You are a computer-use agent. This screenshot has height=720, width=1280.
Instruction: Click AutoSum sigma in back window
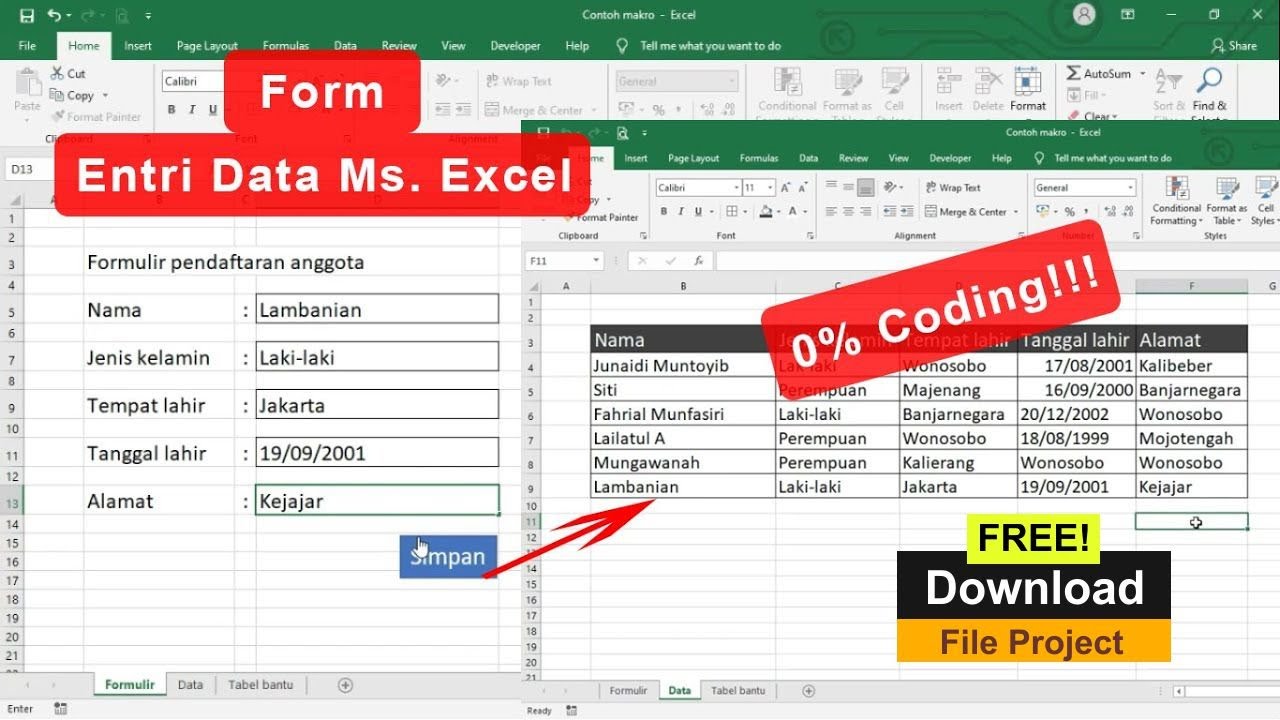pyautogui.click(x=1073, y=74)
